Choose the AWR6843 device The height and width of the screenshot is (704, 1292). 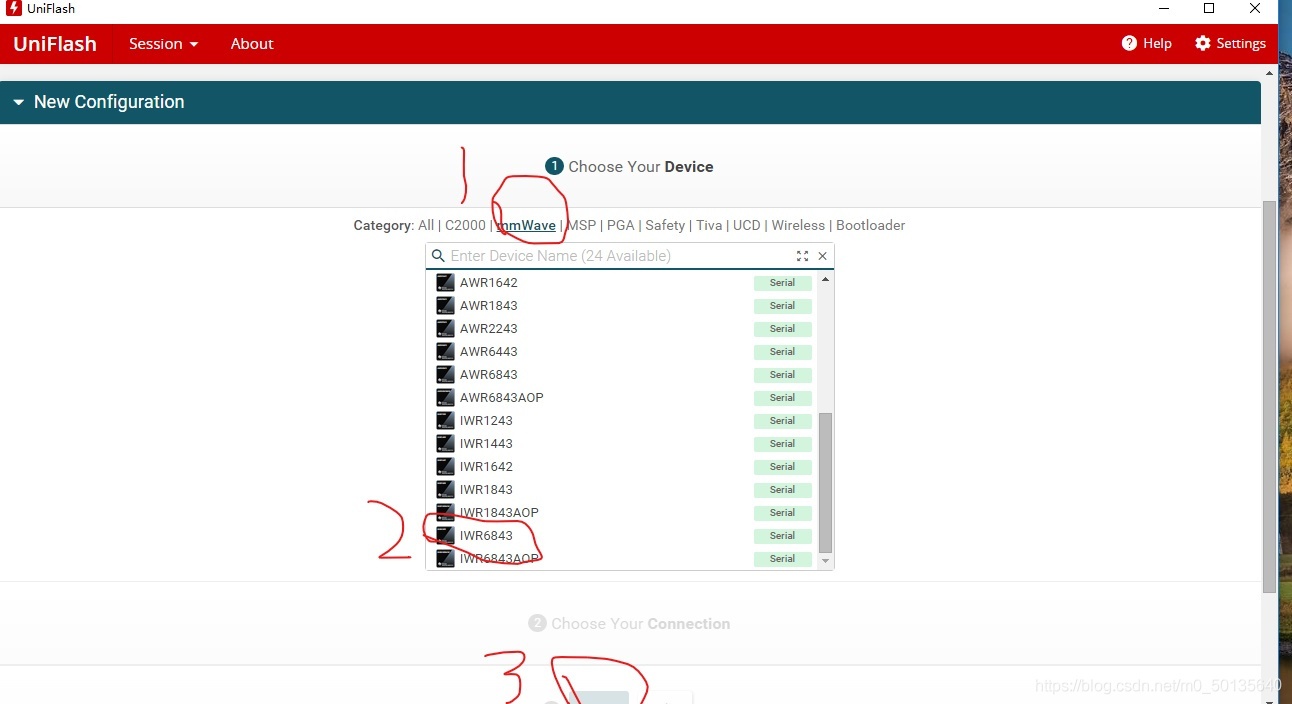pos(624,375)
